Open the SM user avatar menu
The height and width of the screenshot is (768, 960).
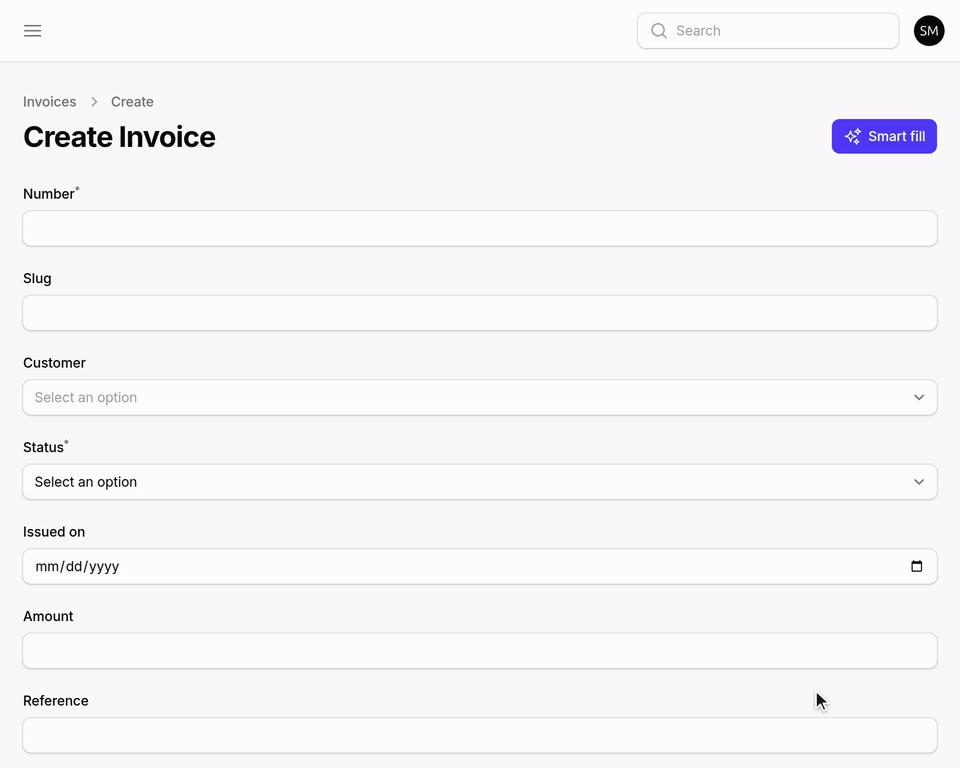(929, 31)
